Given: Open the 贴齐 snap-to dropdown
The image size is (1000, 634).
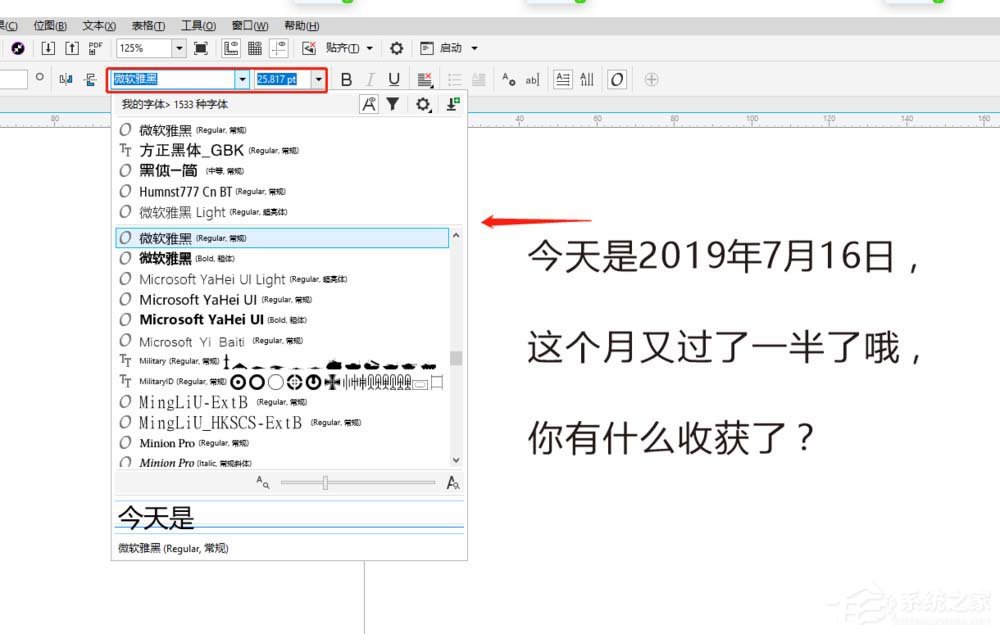Looking at the screenshot, I should tap(367, 47).
